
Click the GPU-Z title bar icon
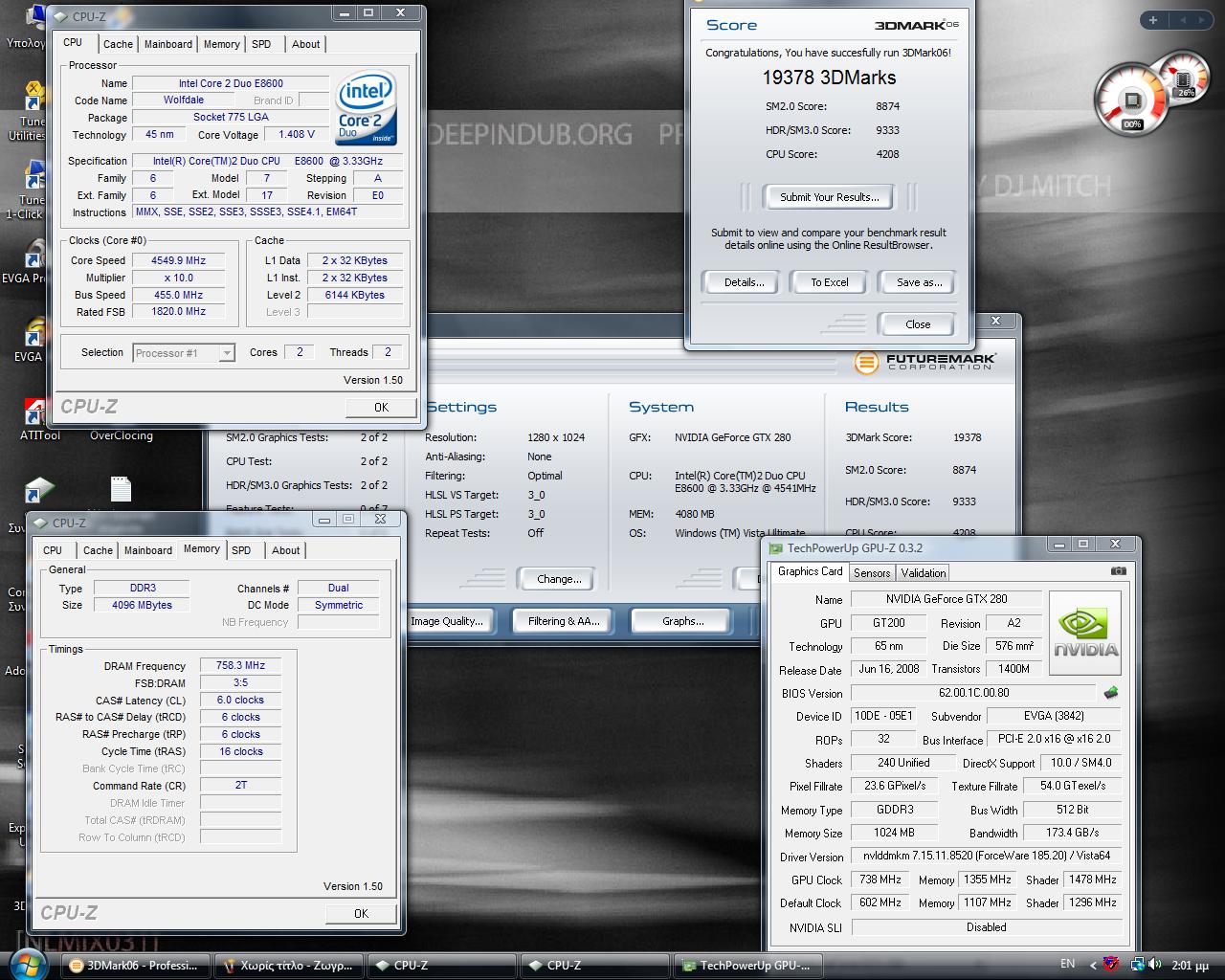pyautogui.click(x=776, y=548)
